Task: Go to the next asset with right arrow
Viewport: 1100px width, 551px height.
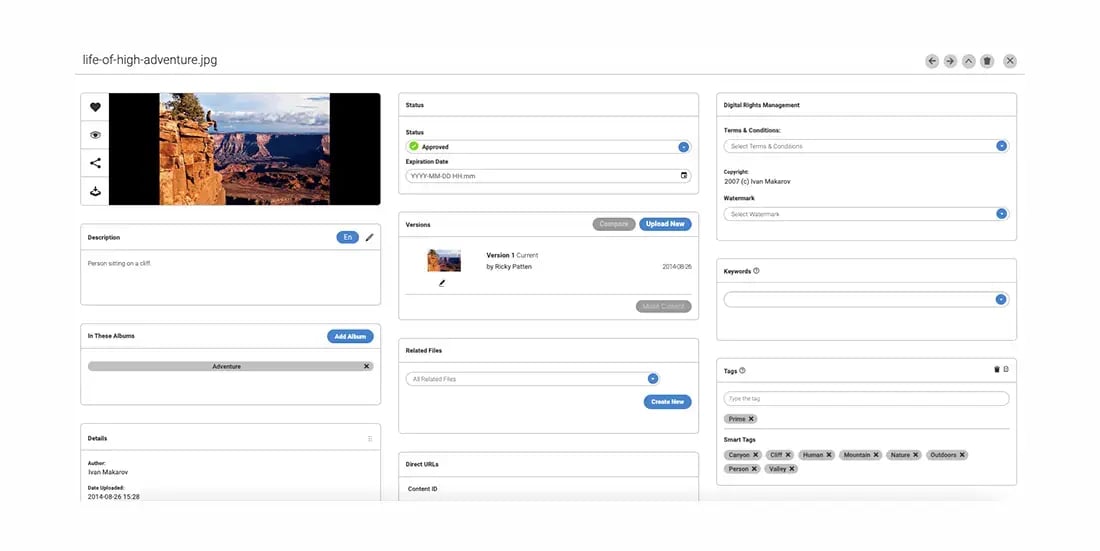Action: coord(950,61)
